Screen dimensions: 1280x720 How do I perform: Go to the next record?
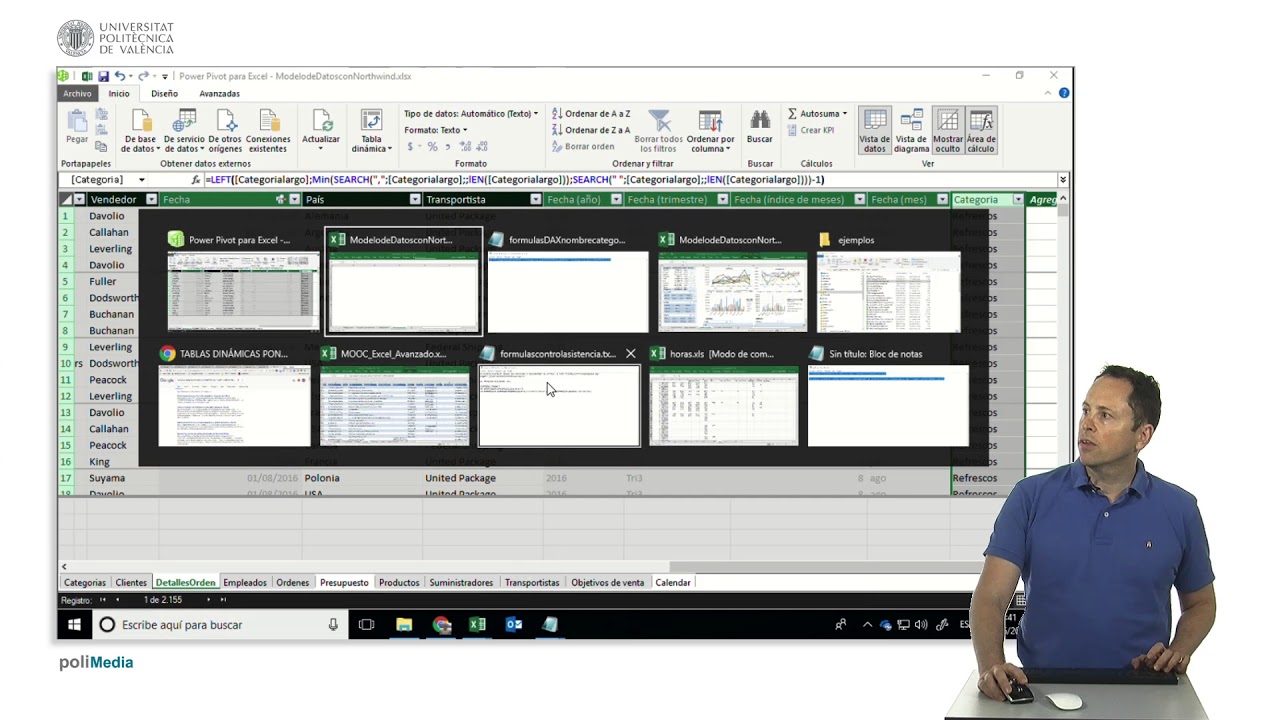click(x=208, y=600)
